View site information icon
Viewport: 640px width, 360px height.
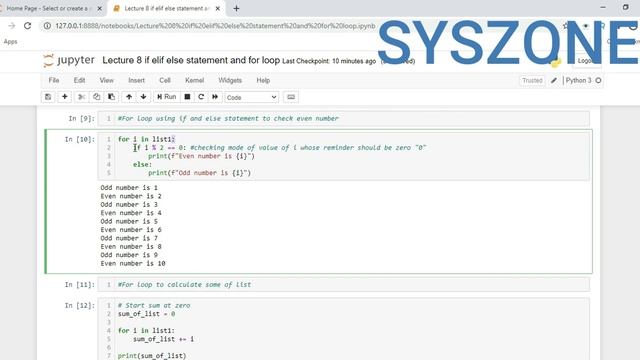point(47,26)
